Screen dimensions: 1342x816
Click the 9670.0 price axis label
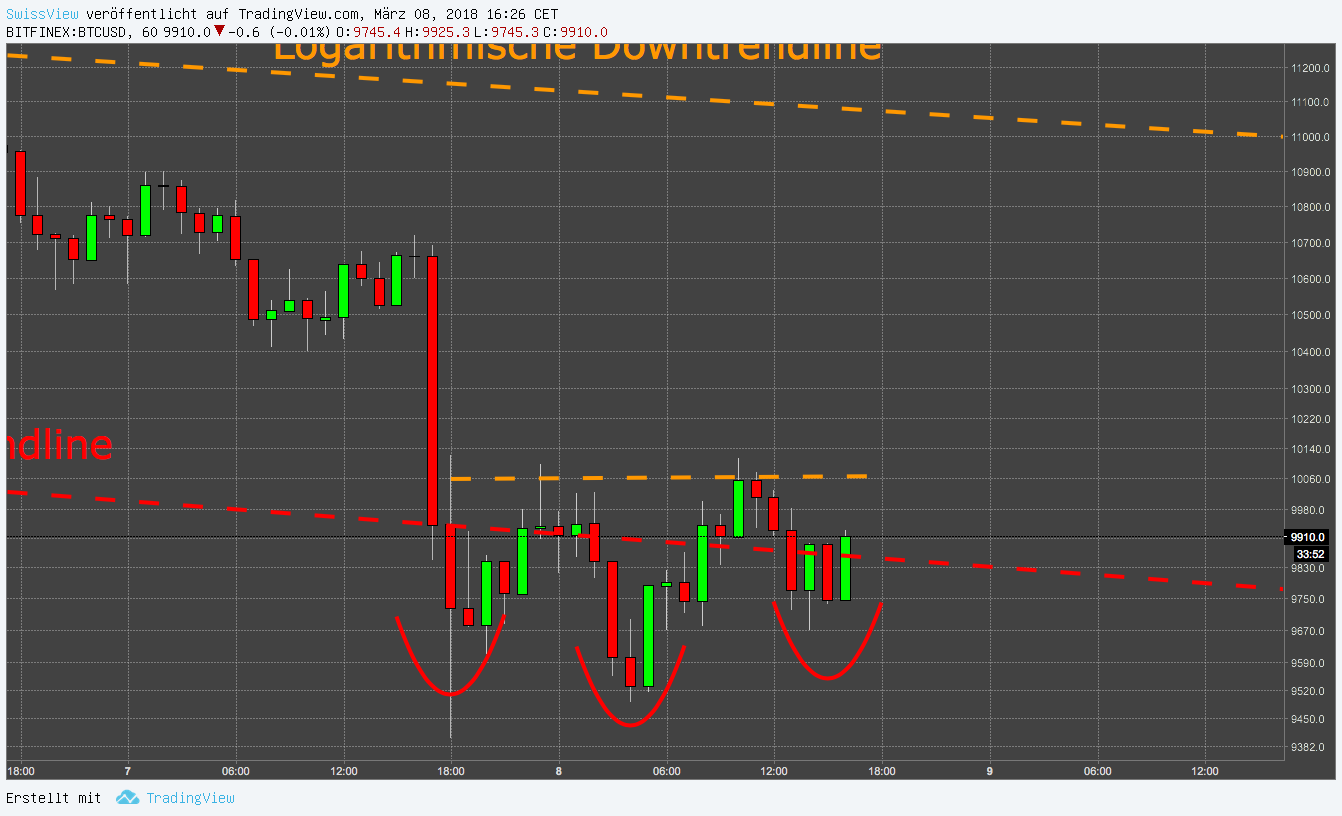pyautogui.click(x=1310, y=631)
